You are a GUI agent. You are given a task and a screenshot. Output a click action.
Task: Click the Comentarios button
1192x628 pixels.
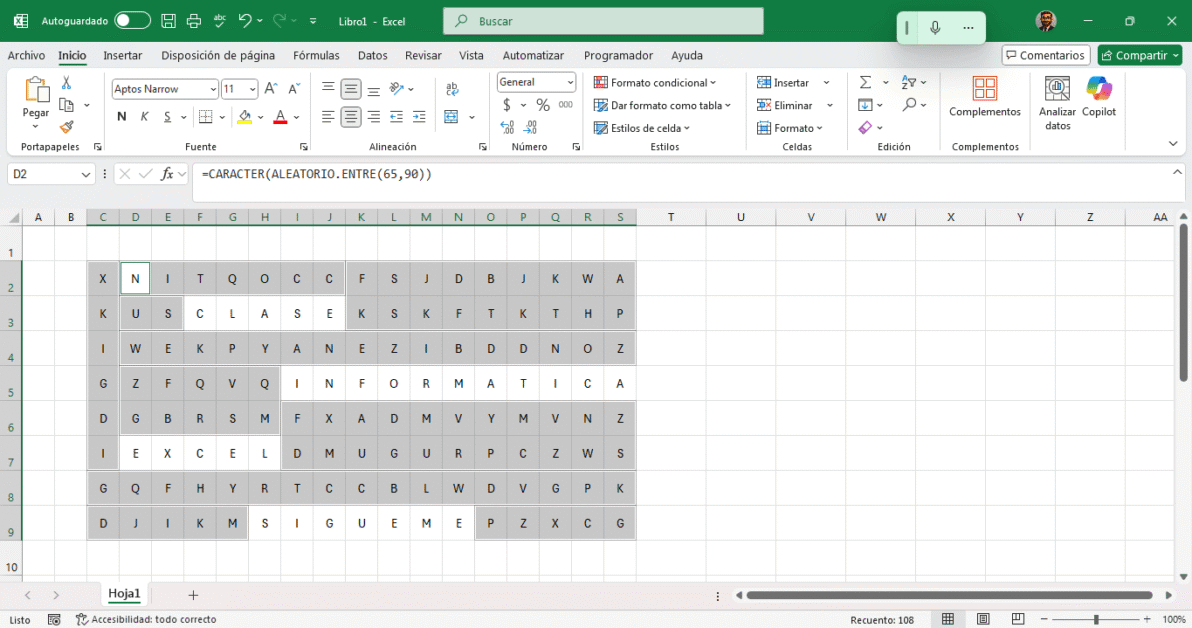[1045, 56]
